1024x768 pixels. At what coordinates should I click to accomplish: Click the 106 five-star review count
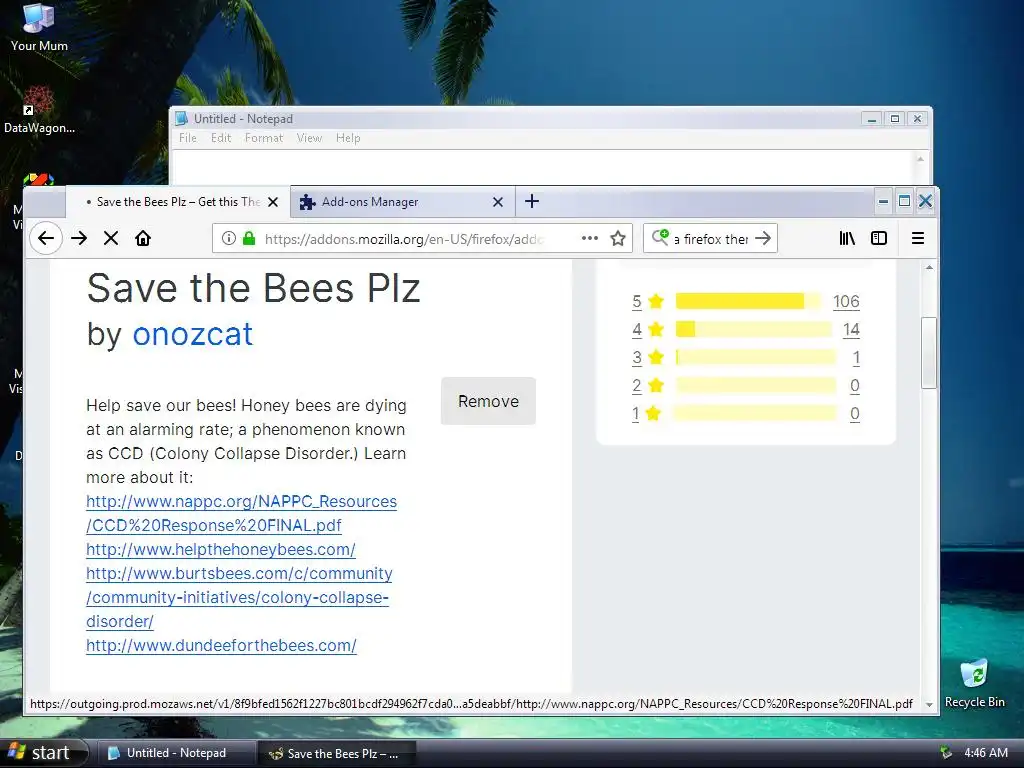[846, 301]
